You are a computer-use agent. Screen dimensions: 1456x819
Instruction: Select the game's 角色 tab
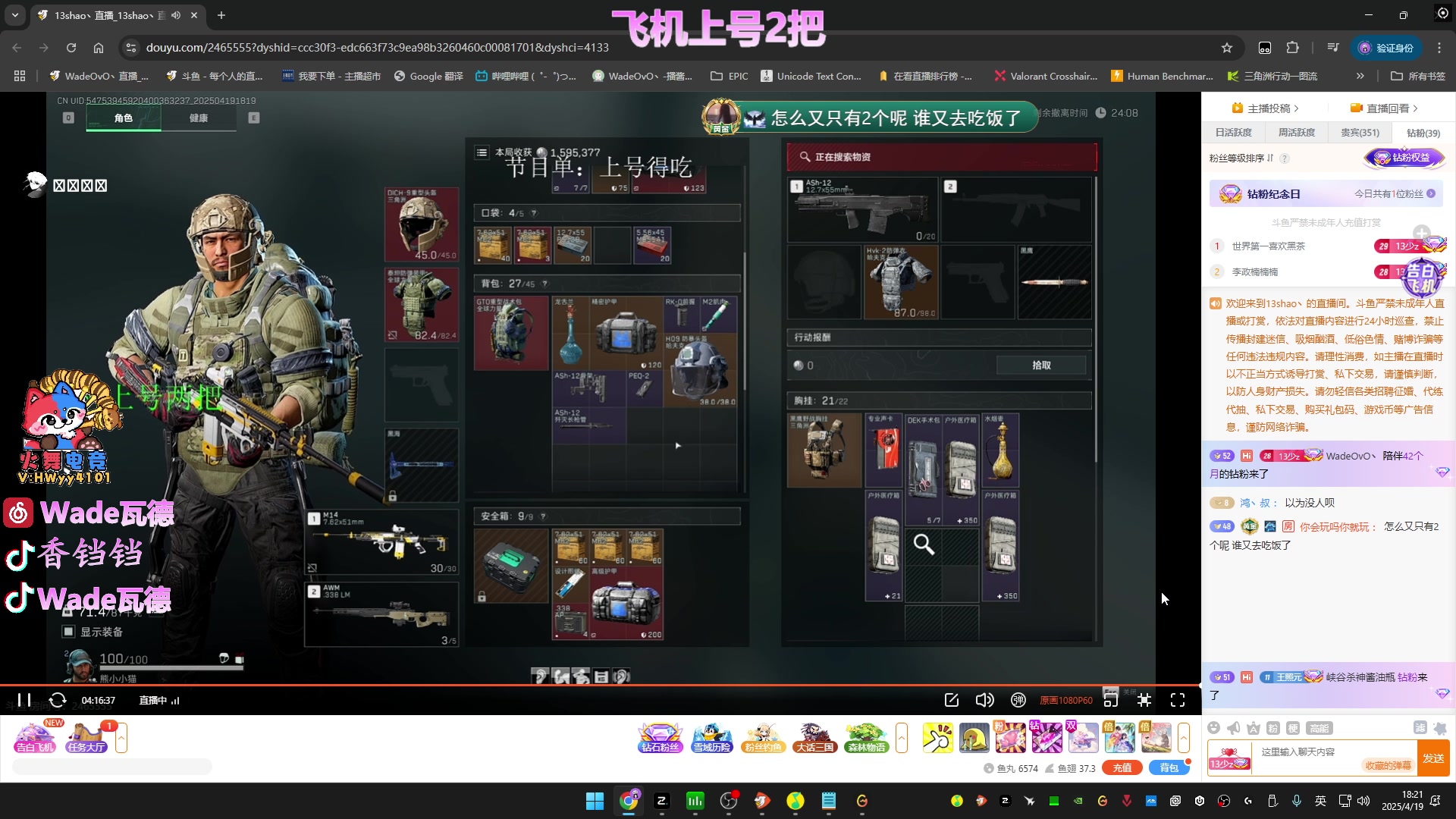pos(123,118)
